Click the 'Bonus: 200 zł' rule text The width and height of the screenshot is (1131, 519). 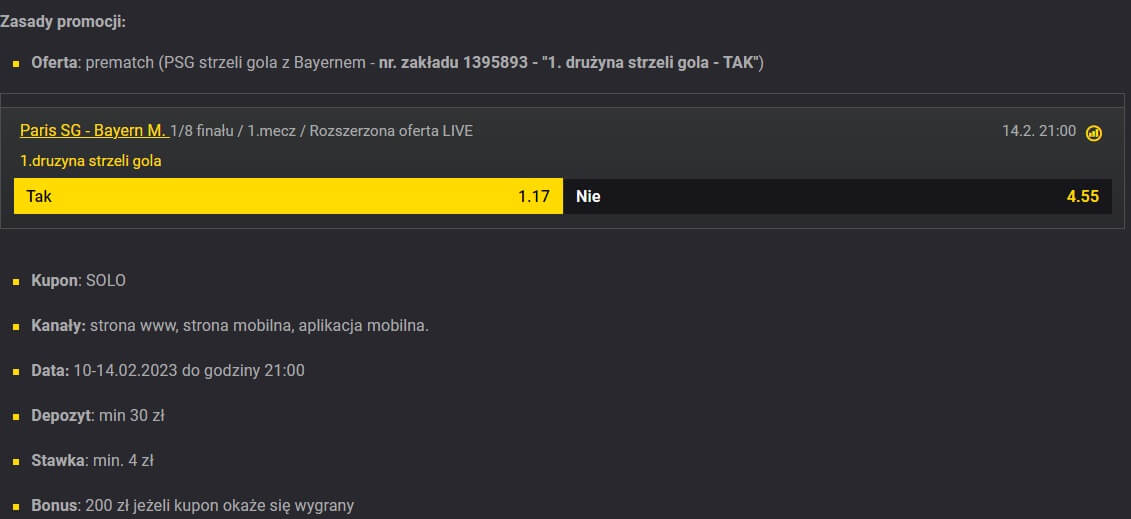click(x=192, y=506)
